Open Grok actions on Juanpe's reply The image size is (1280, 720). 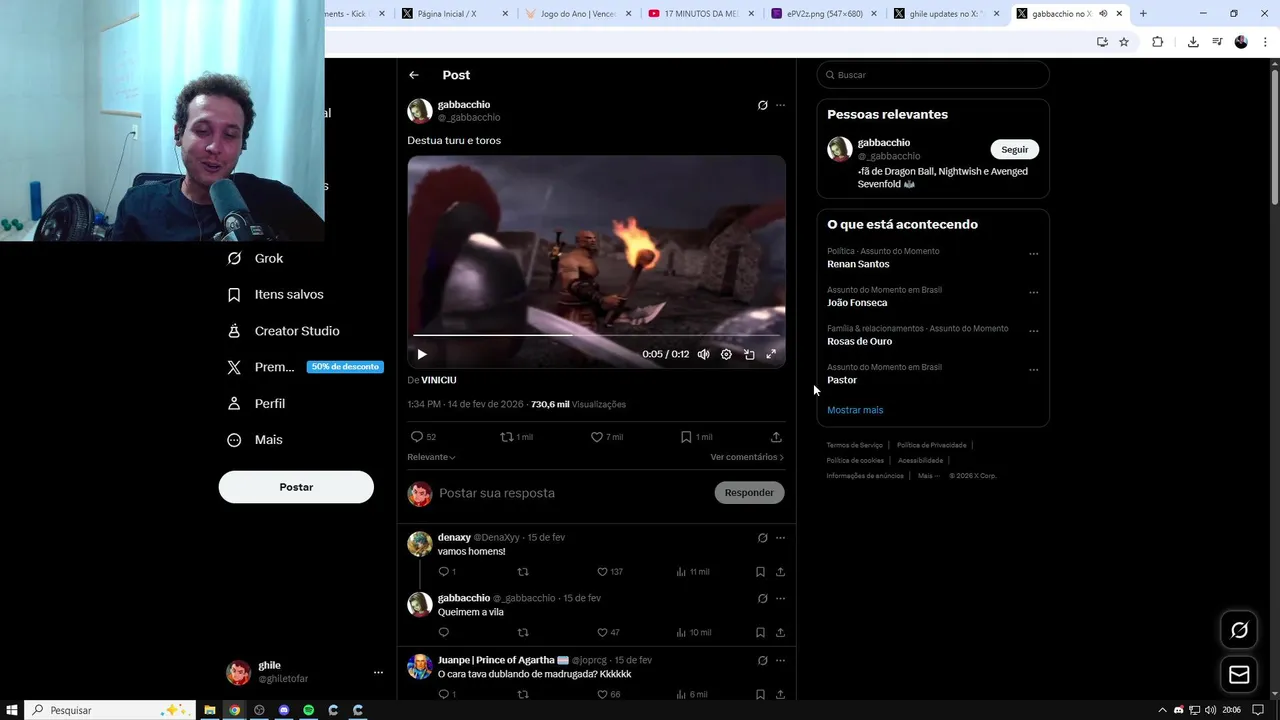pos(763,661)
